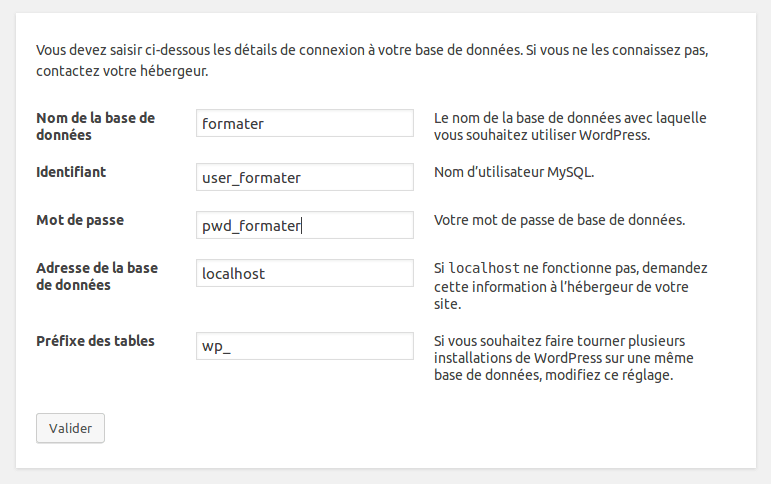The width and height of the screenshot is (771, 484).
Task: Click the Identifiant label
Action: tap(71, 172)
